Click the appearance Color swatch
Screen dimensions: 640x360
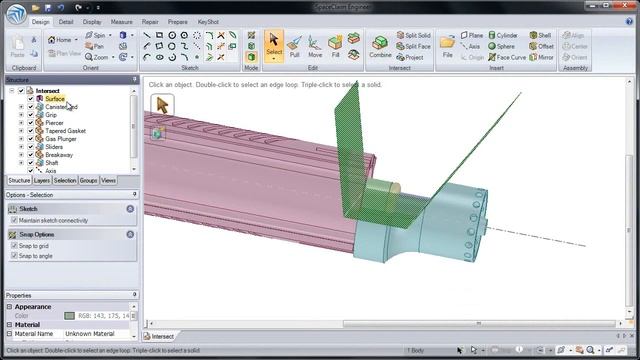click(x=69, y=316)
